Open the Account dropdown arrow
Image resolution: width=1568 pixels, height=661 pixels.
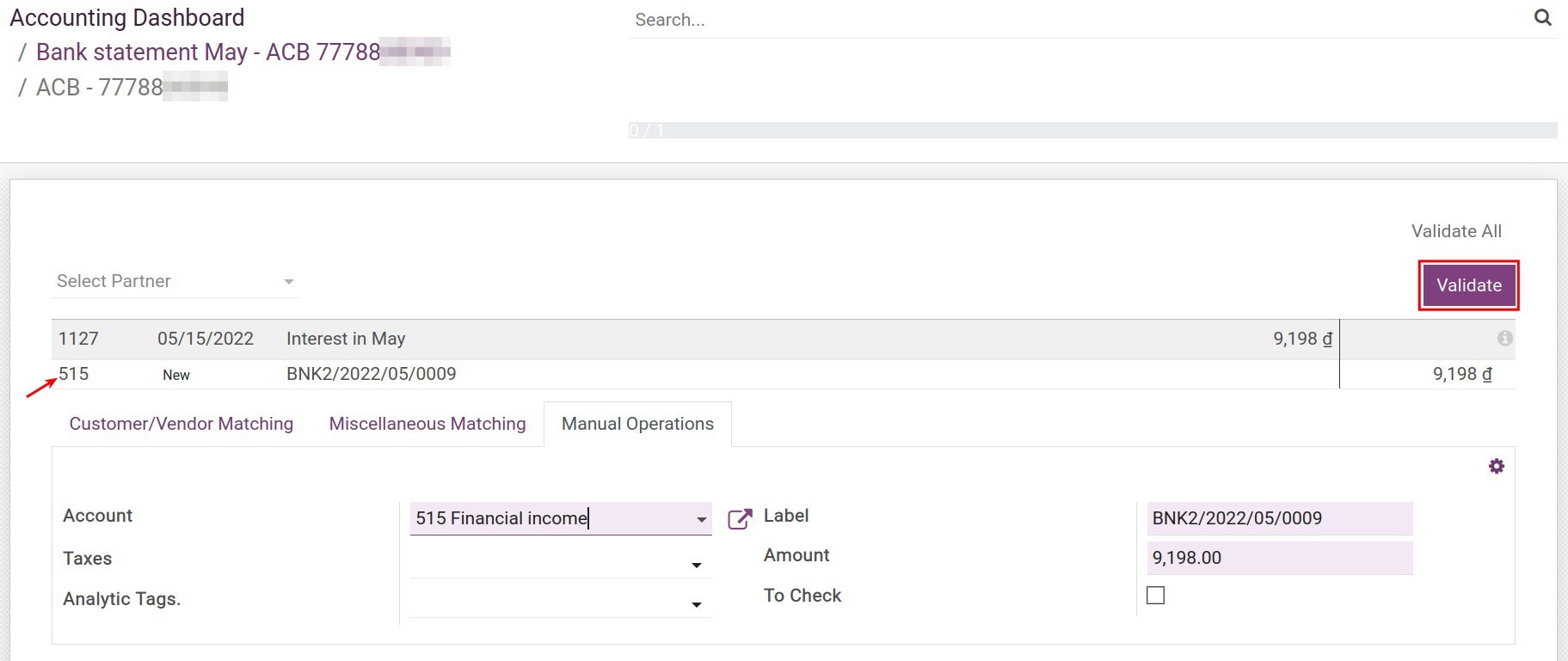point(701,519)
